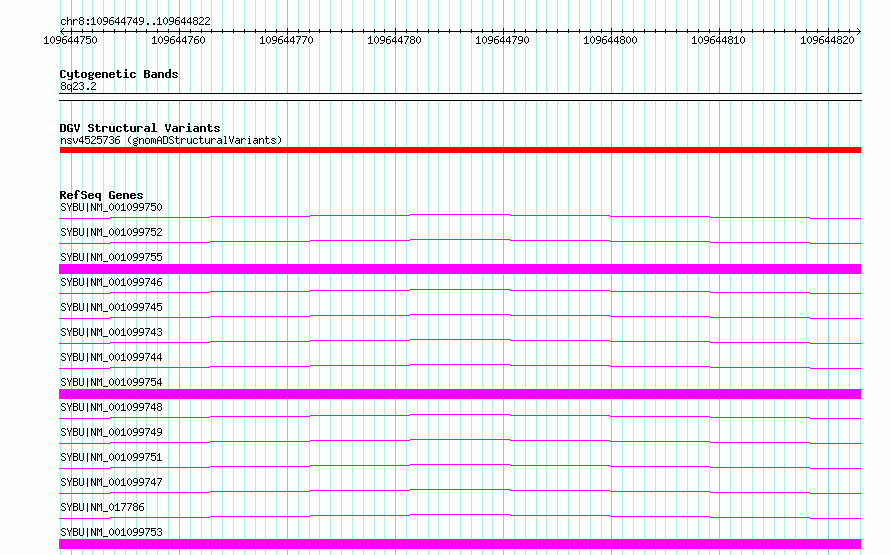890x555 pixels.
Task: Select ruler position 109644790
Action: tap(502, 40)
